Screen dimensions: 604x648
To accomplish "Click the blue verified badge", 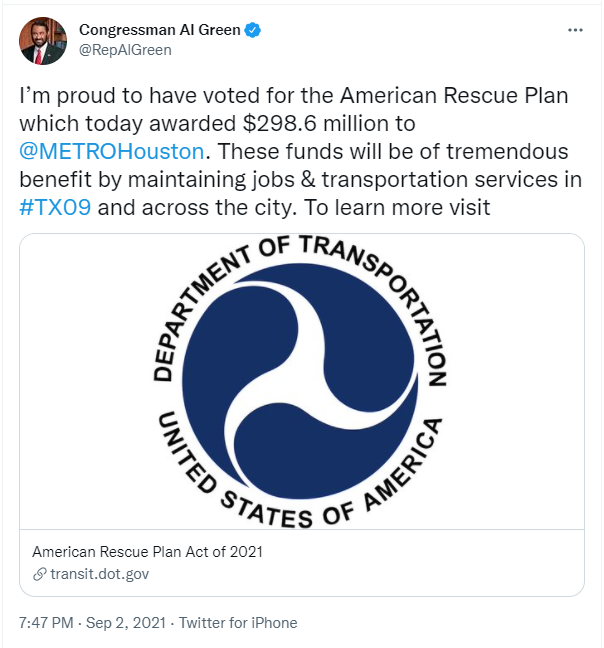I will click(x=254, y=30).
